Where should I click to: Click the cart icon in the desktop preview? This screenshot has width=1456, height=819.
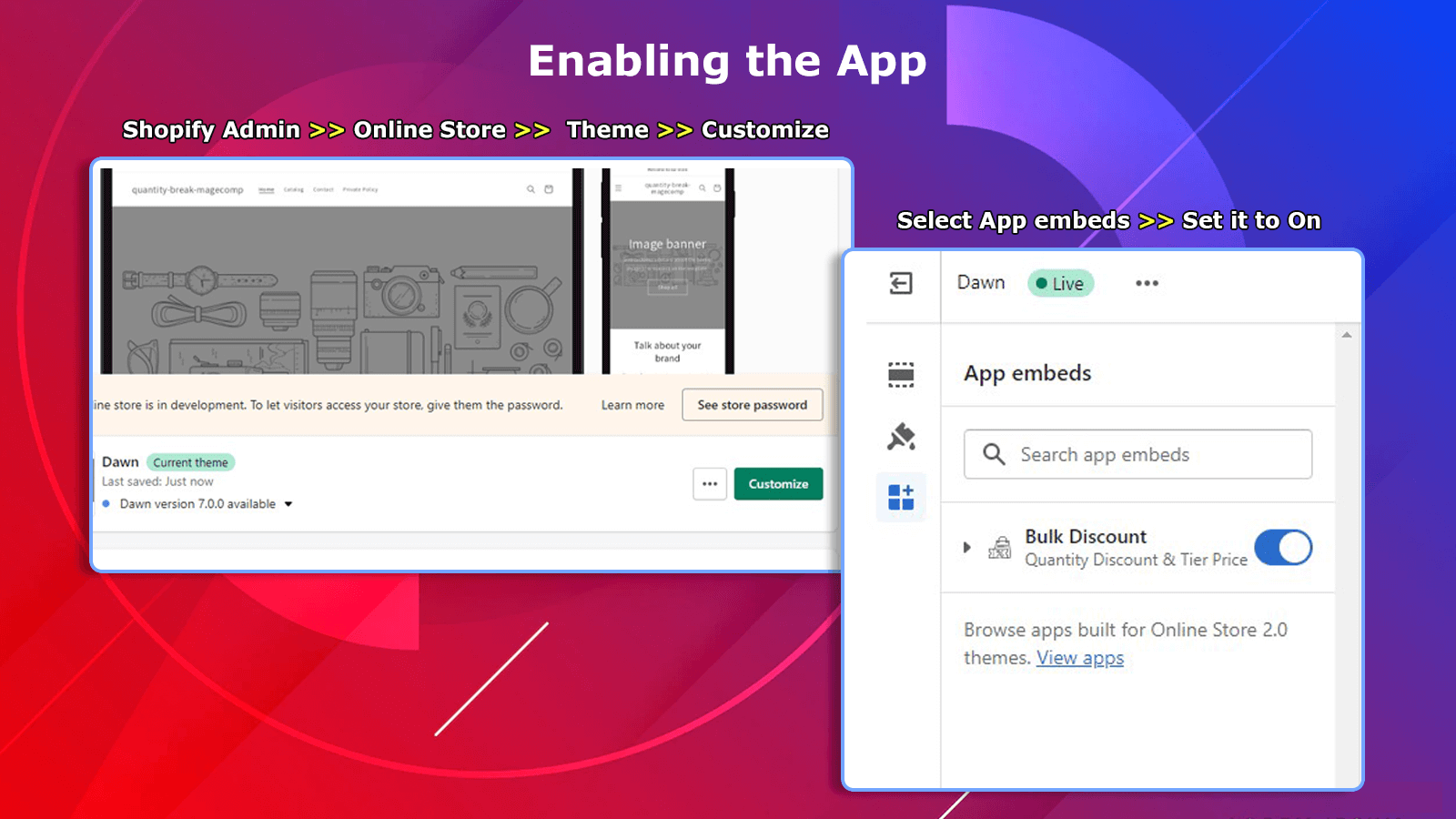pos(549,189)
